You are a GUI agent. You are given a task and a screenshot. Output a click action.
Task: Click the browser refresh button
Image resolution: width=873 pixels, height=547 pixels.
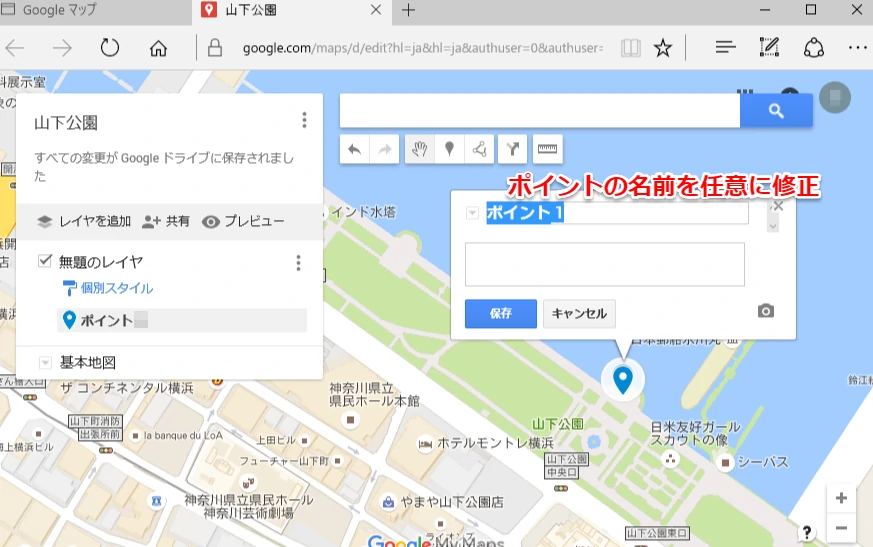(110, 48)
